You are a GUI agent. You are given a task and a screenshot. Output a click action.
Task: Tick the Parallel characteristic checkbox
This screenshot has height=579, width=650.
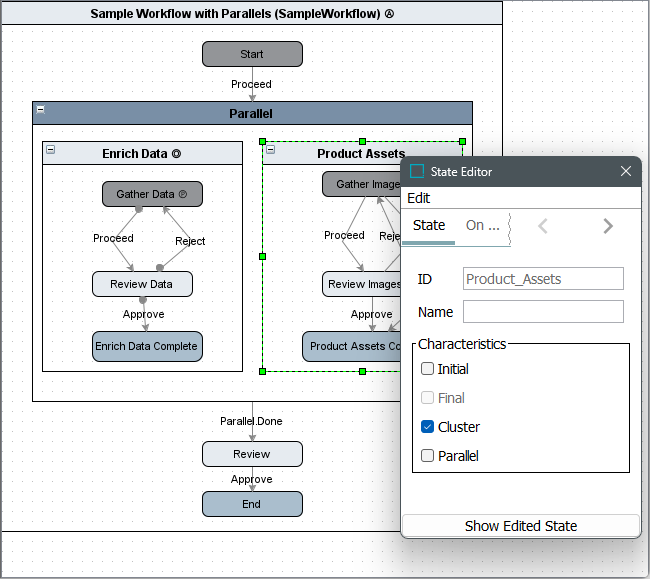[427, 456]
